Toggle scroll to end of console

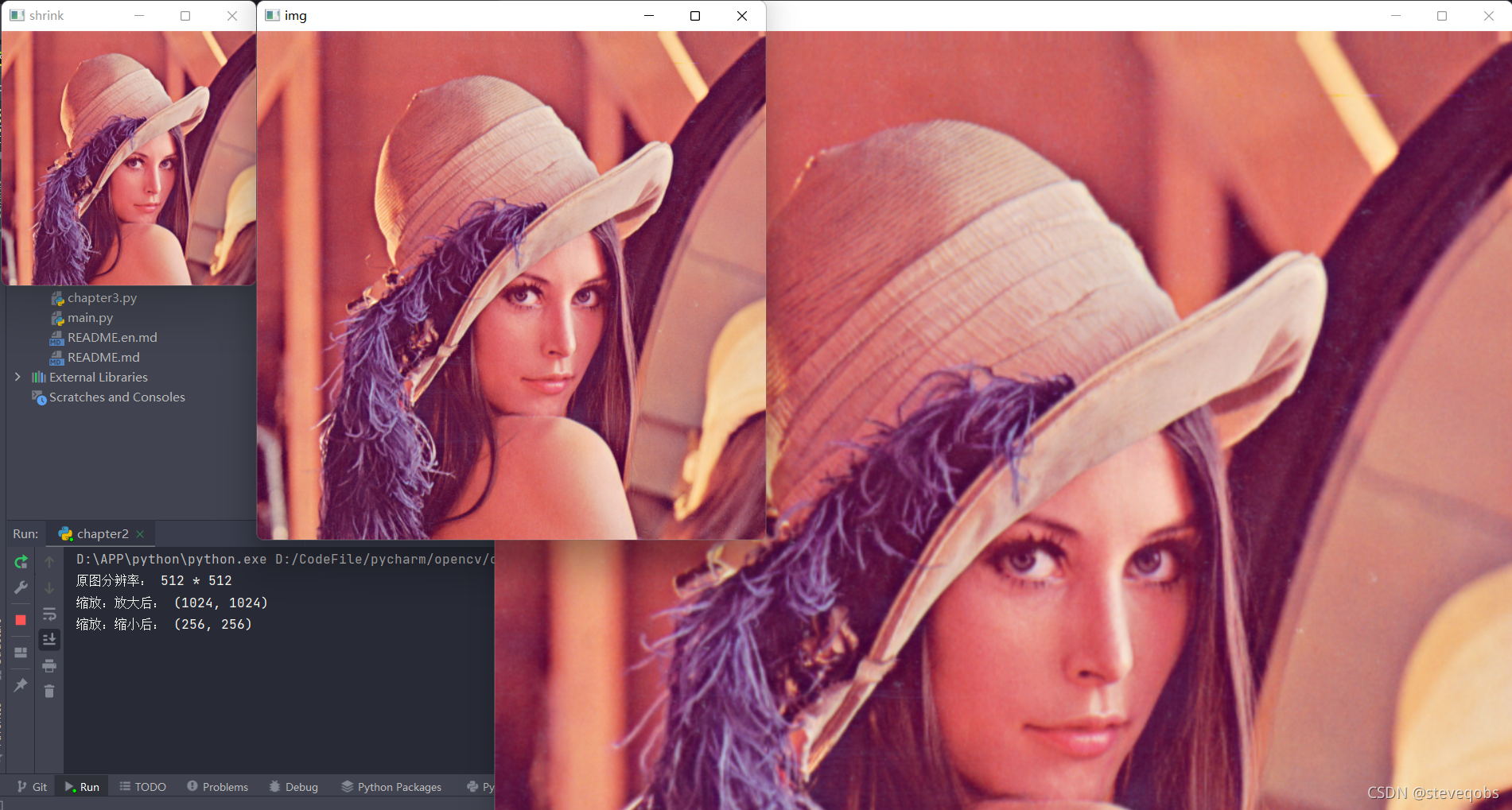[49, 639]
